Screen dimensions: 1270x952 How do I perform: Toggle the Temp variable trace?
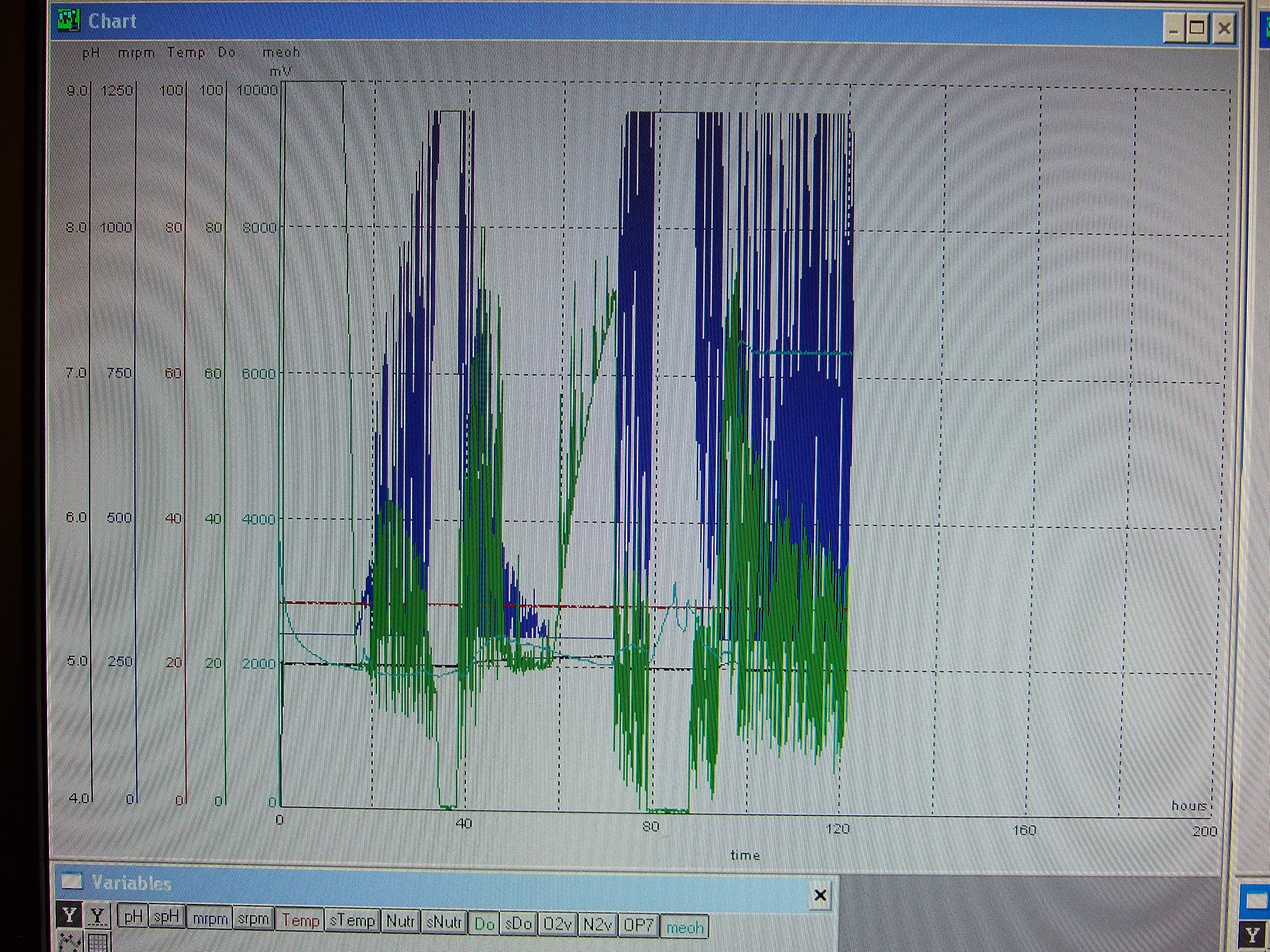[300, 920]
